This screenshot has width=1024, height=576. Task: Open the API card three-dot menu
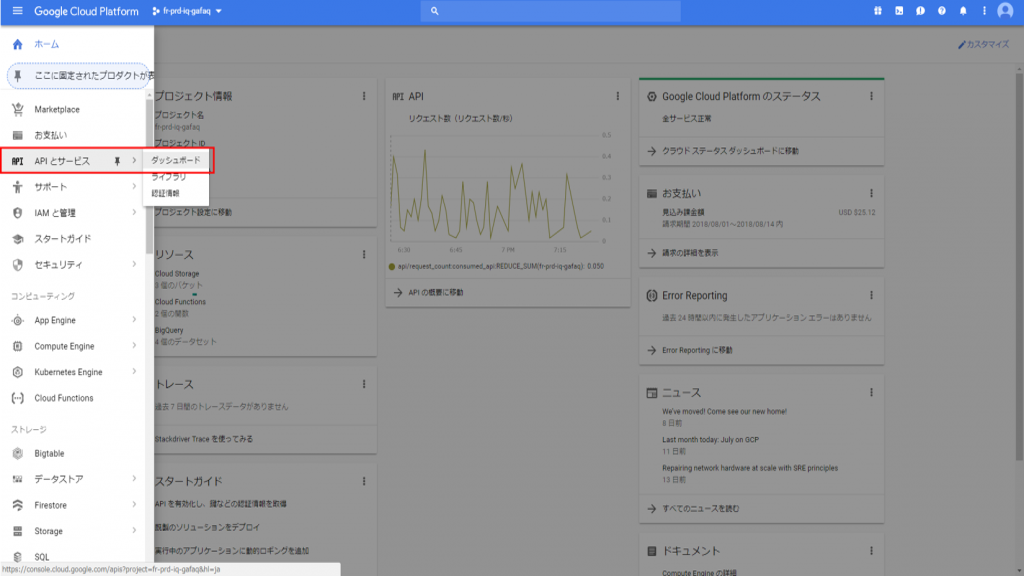pyautogui.click(x=617, y=96)
